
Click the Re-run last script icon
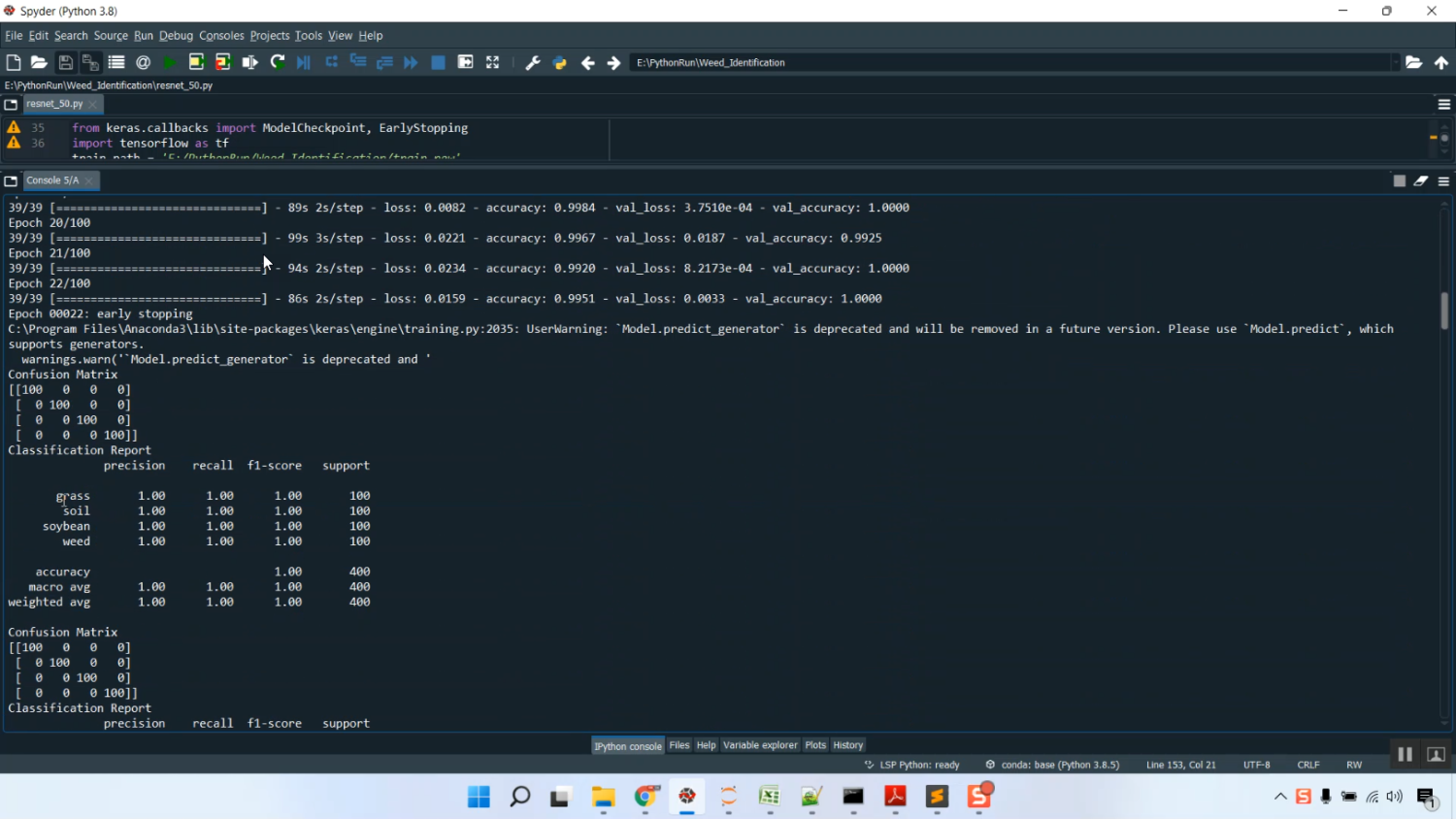278,62
